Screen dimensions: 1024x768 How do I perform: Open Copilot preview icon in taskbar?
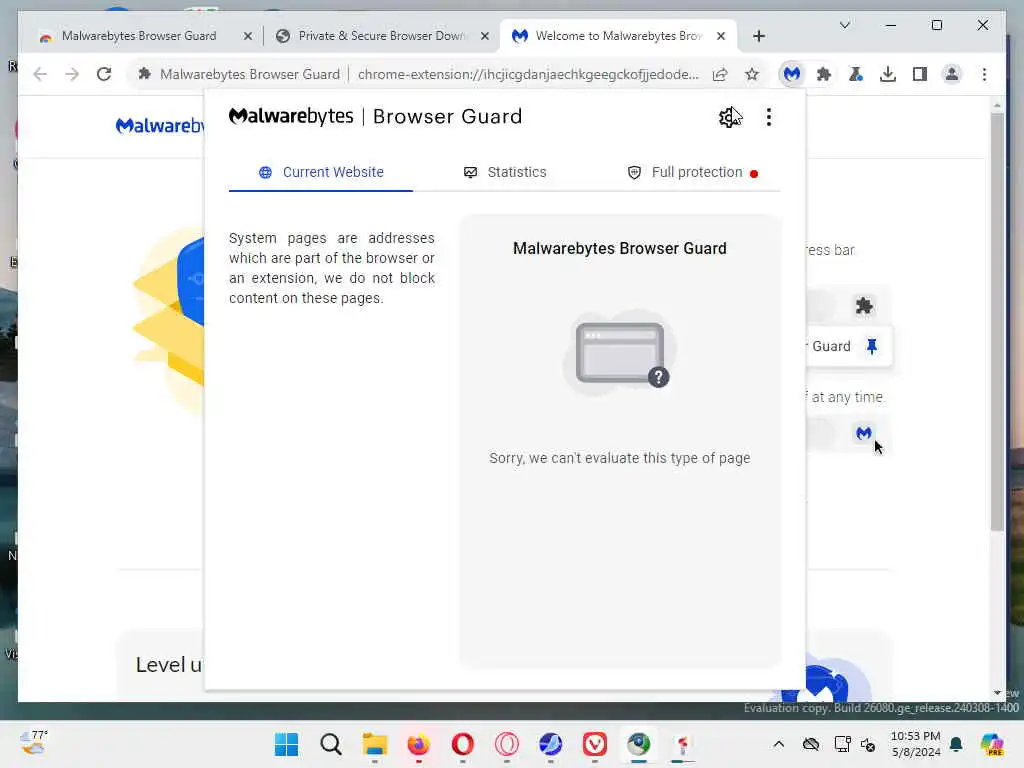[x=992, y=744]
